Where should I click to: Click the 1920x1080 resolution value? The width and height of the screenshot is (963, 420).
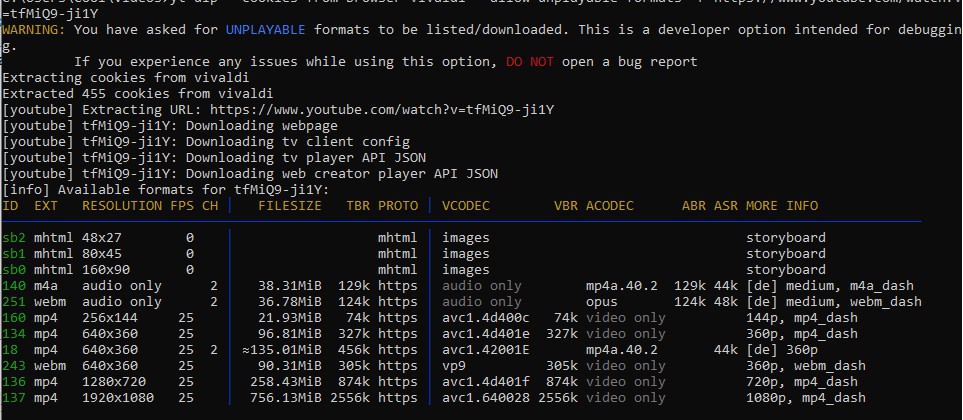121,398
